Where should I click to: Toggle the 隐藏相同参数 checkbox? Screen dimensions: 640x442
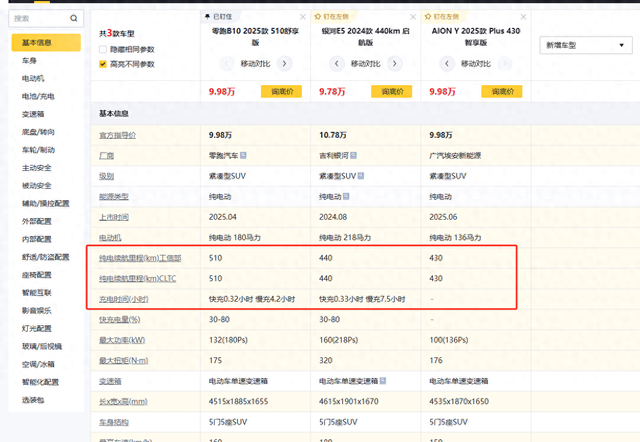pos(103,49)
